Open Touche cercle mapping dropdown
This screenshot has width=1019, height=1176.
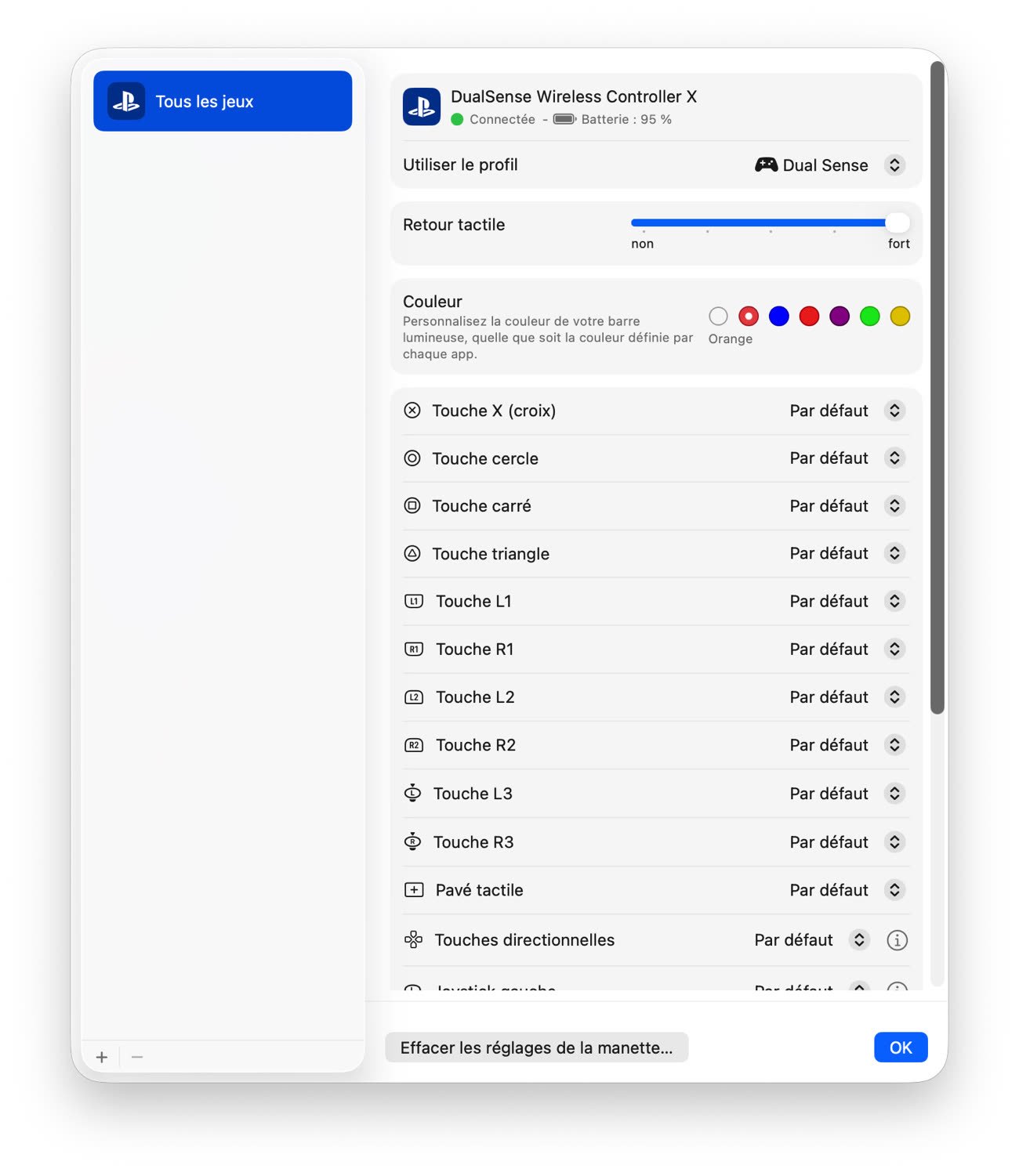point(894,458)
